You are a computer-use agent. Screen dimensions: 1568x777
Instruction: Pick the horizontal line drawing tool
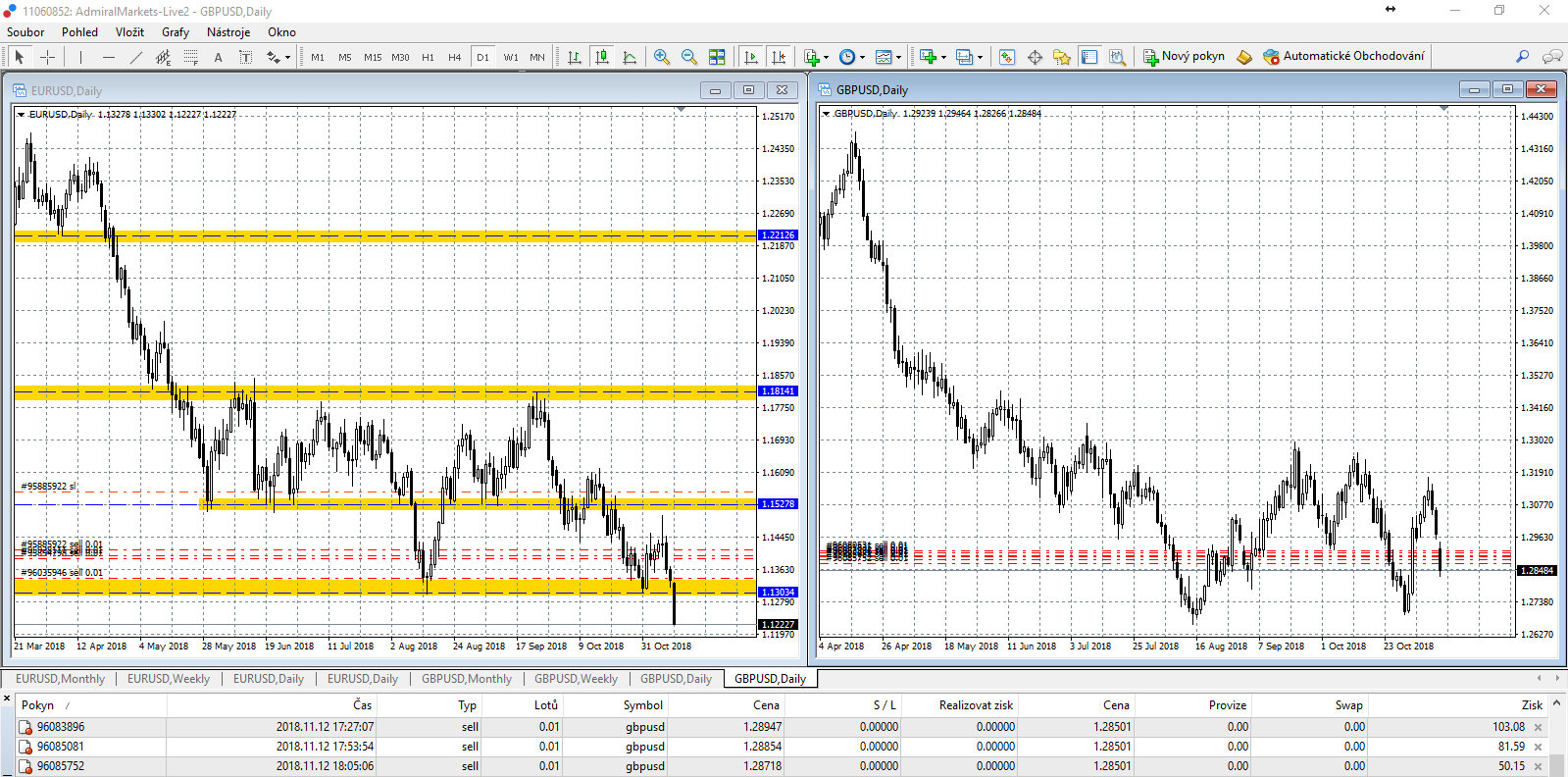click(109, 57)
